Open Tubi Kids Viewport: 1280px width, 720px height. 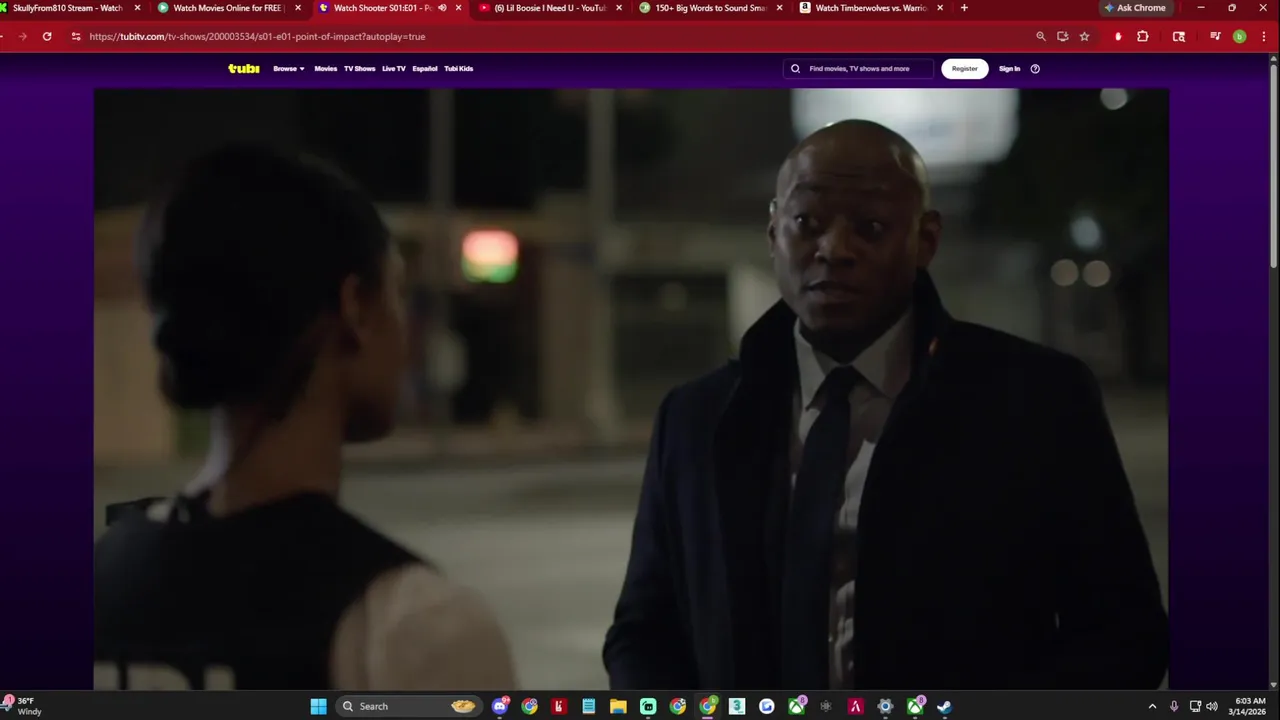point(459,69)
